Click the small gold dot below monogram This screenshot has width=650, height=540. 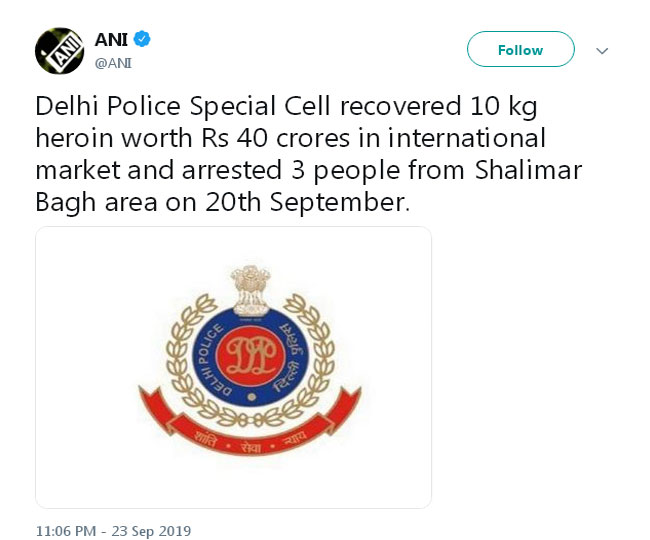click(x=251, y=397)
